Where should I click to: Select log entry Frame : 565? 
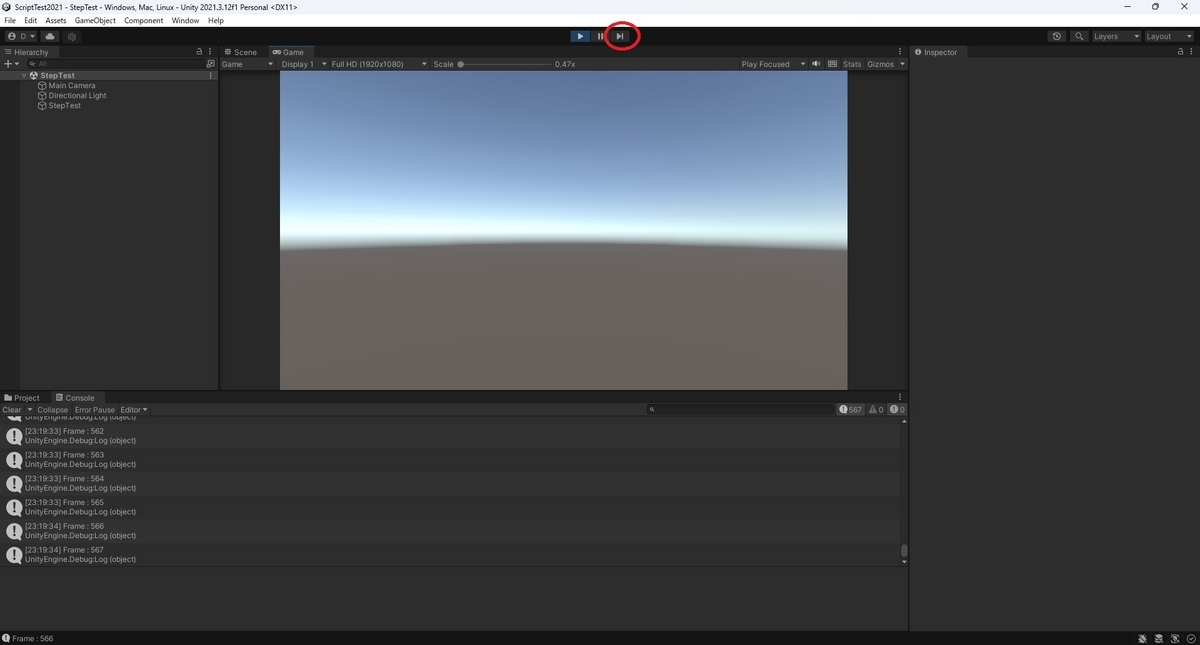pos(450,508)
